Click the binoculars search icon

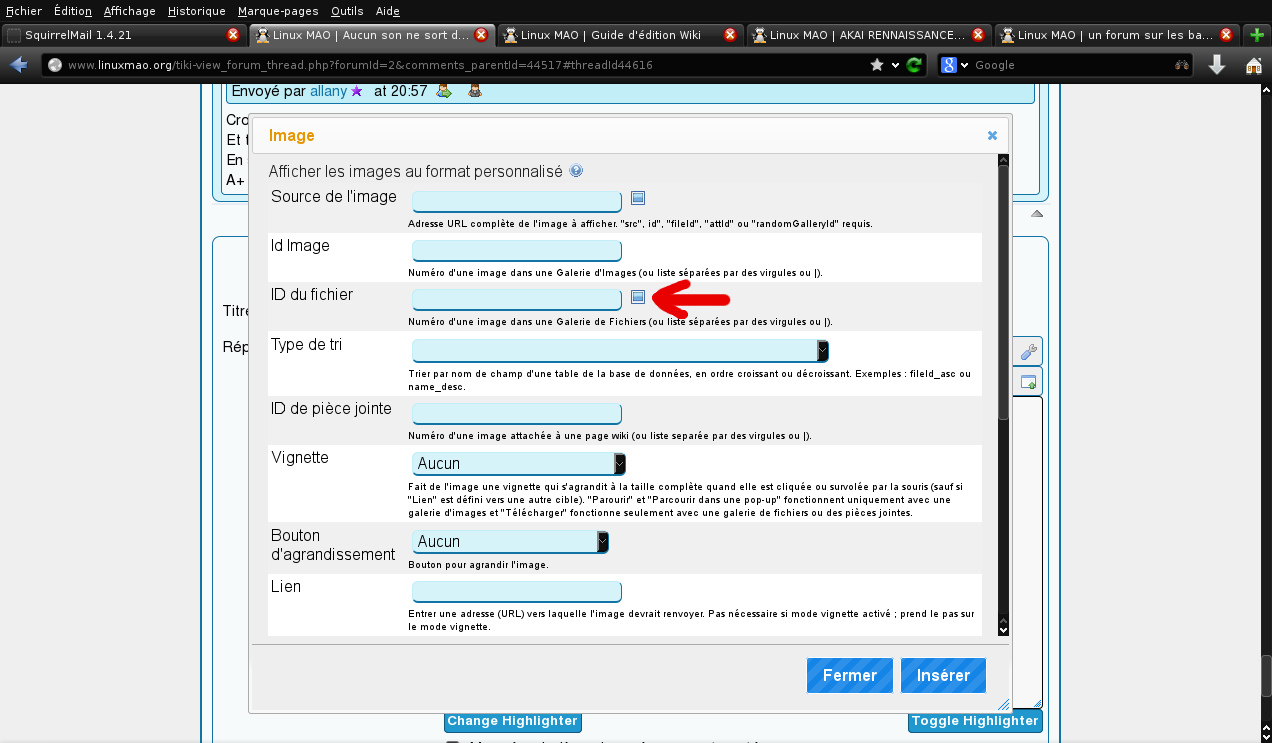[1182, 65]
